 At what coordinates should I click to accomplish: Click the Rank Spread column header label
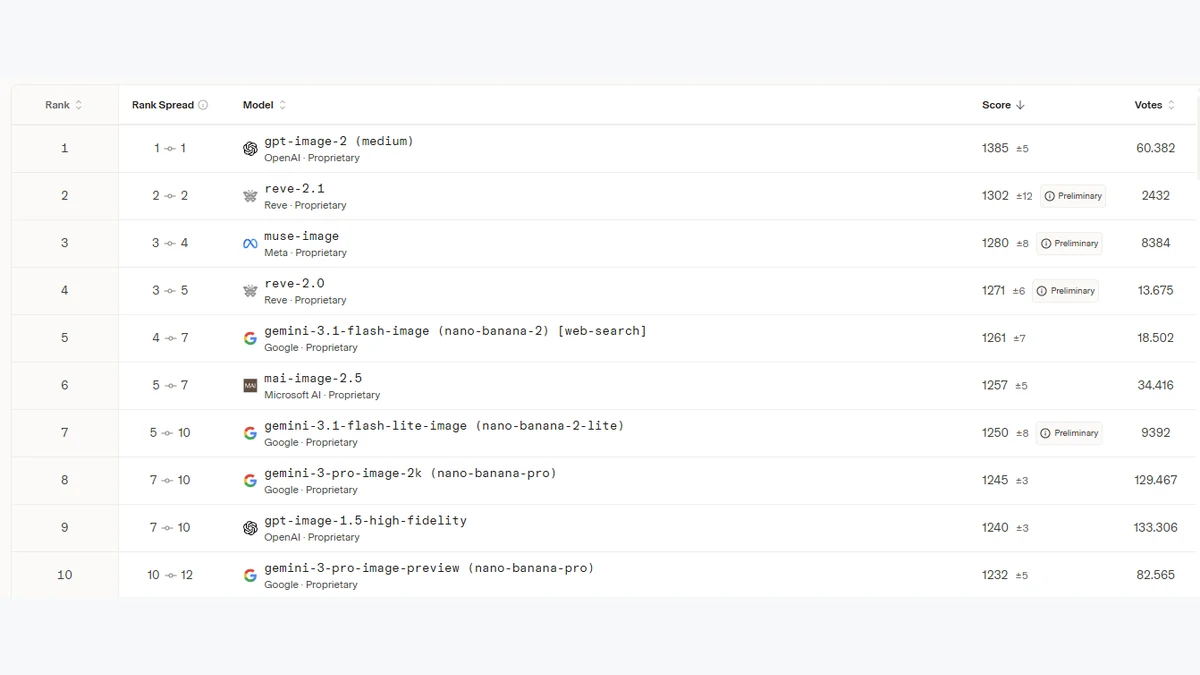[163, 105]
